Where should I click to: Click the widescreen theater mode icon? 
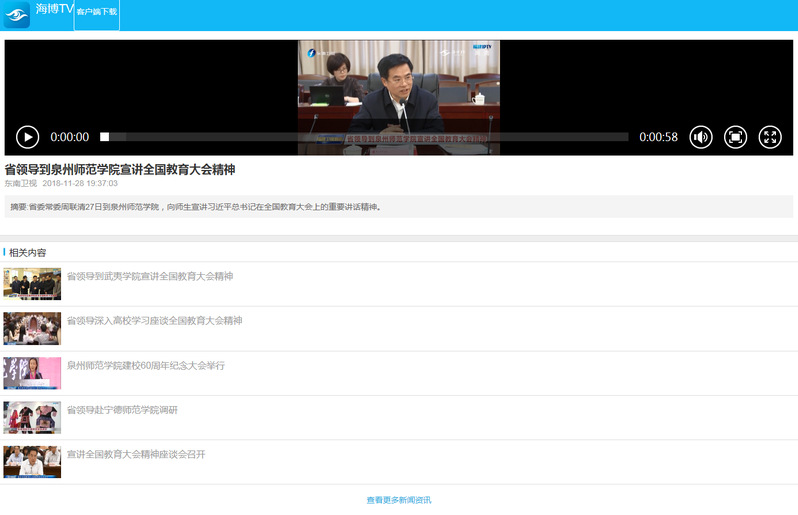coord(735,137)
